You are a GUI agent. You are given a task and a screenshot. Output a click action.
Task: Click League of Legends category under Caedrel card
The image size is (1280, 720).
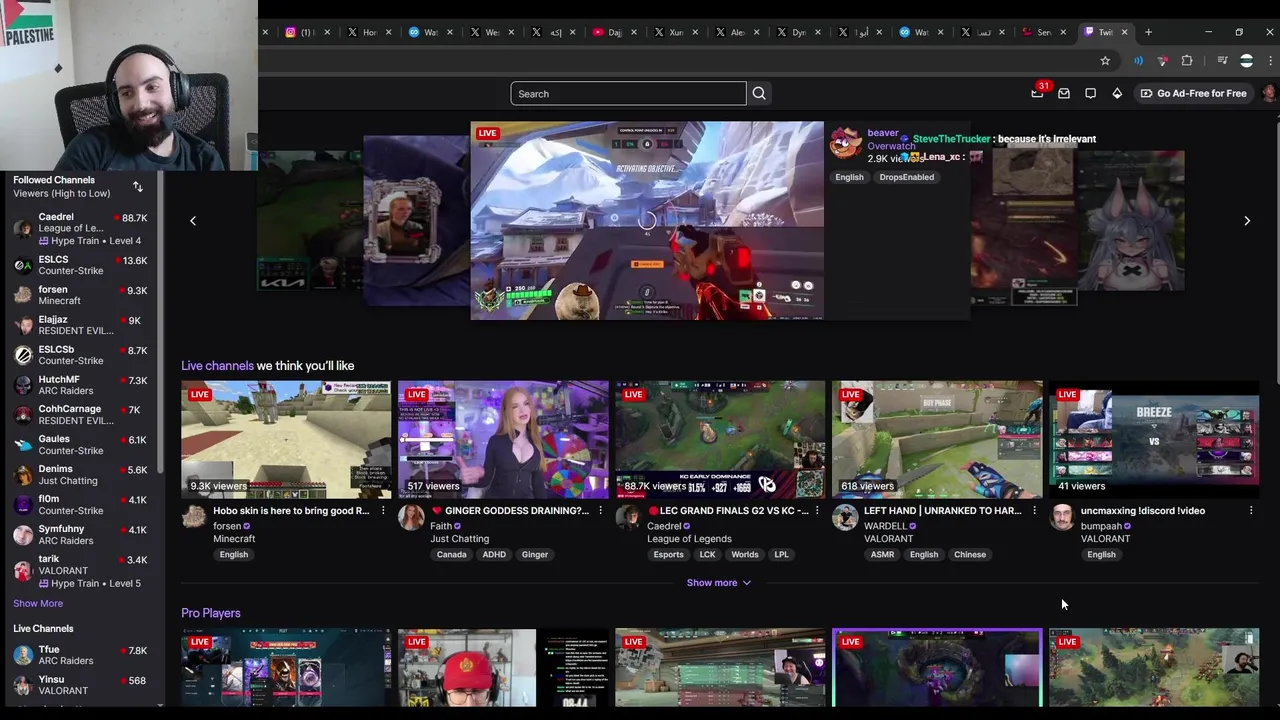[x=689, y=539]
